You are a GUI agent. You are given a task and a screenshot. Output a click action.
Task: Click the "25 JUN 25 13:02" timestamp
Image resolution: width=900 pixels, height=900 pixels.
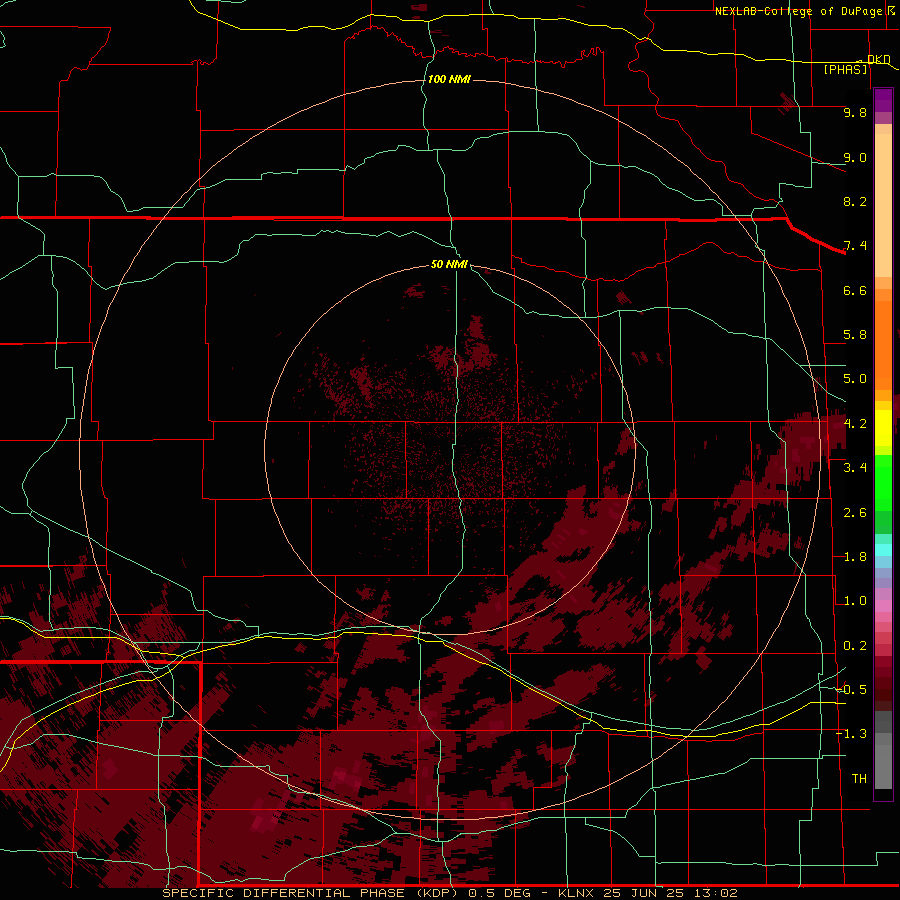pyautogui.click(x=670, y=893)
